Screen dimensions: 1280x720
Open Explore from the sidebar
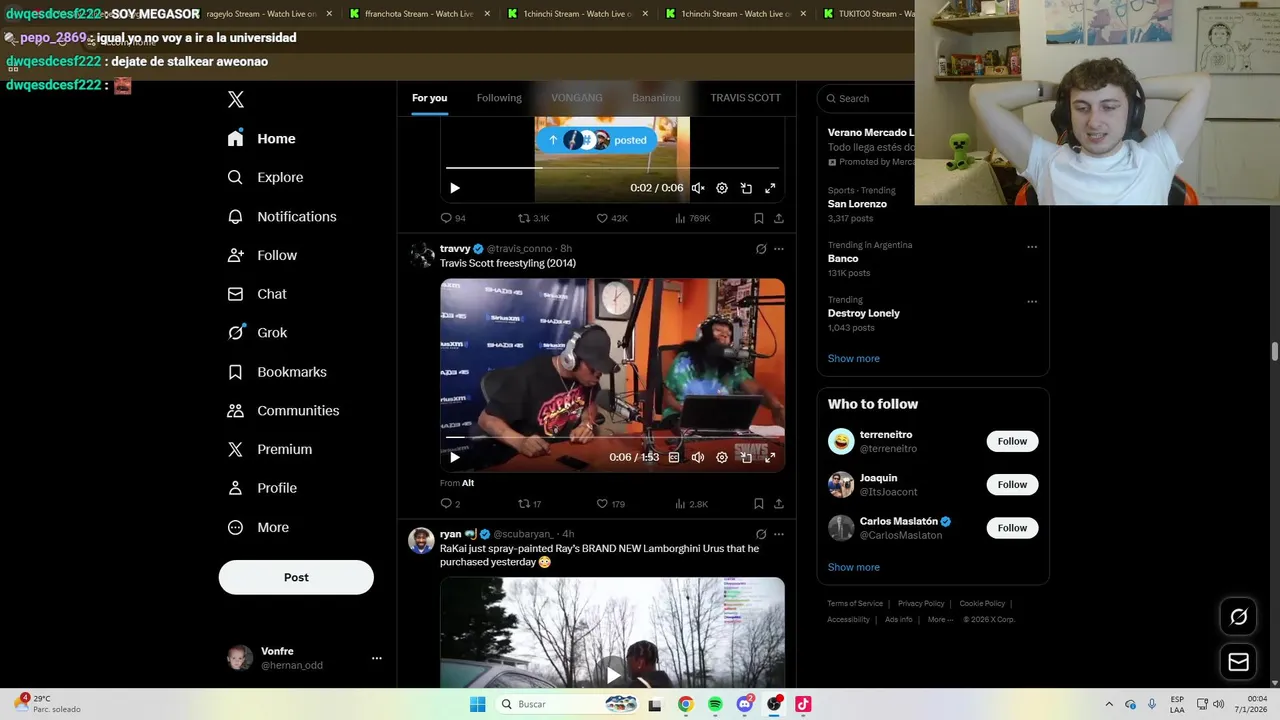point(266,178)
